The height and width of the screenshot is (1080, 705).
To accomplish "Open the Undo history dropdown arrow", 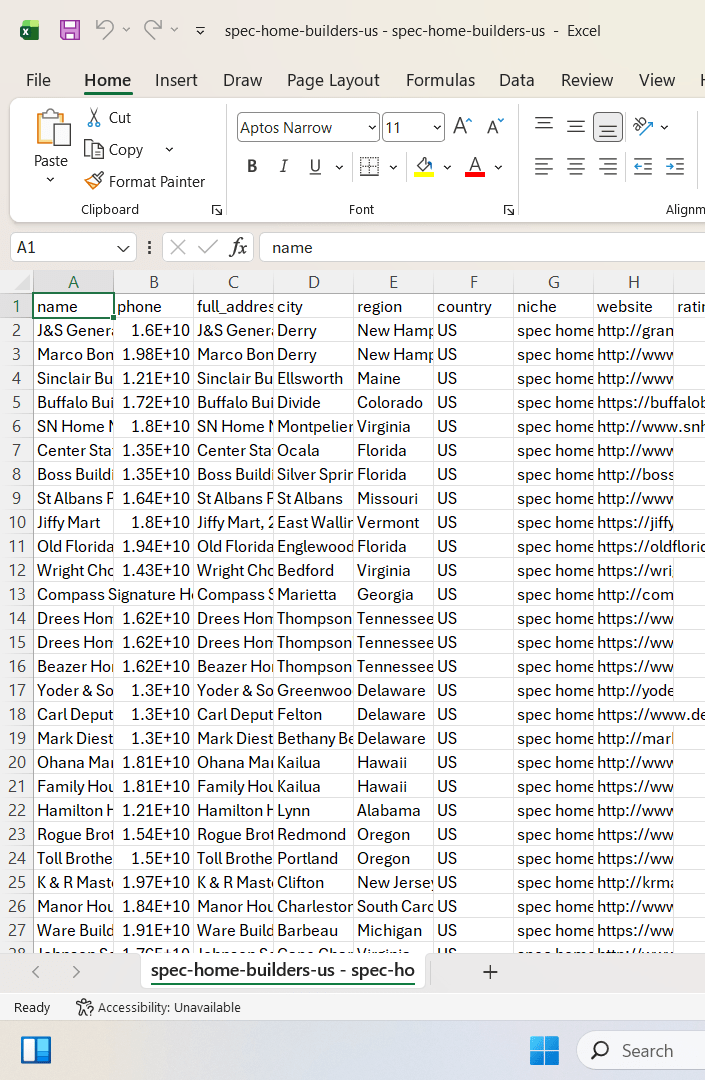I will pyautogui.click(x=126, y=30).
